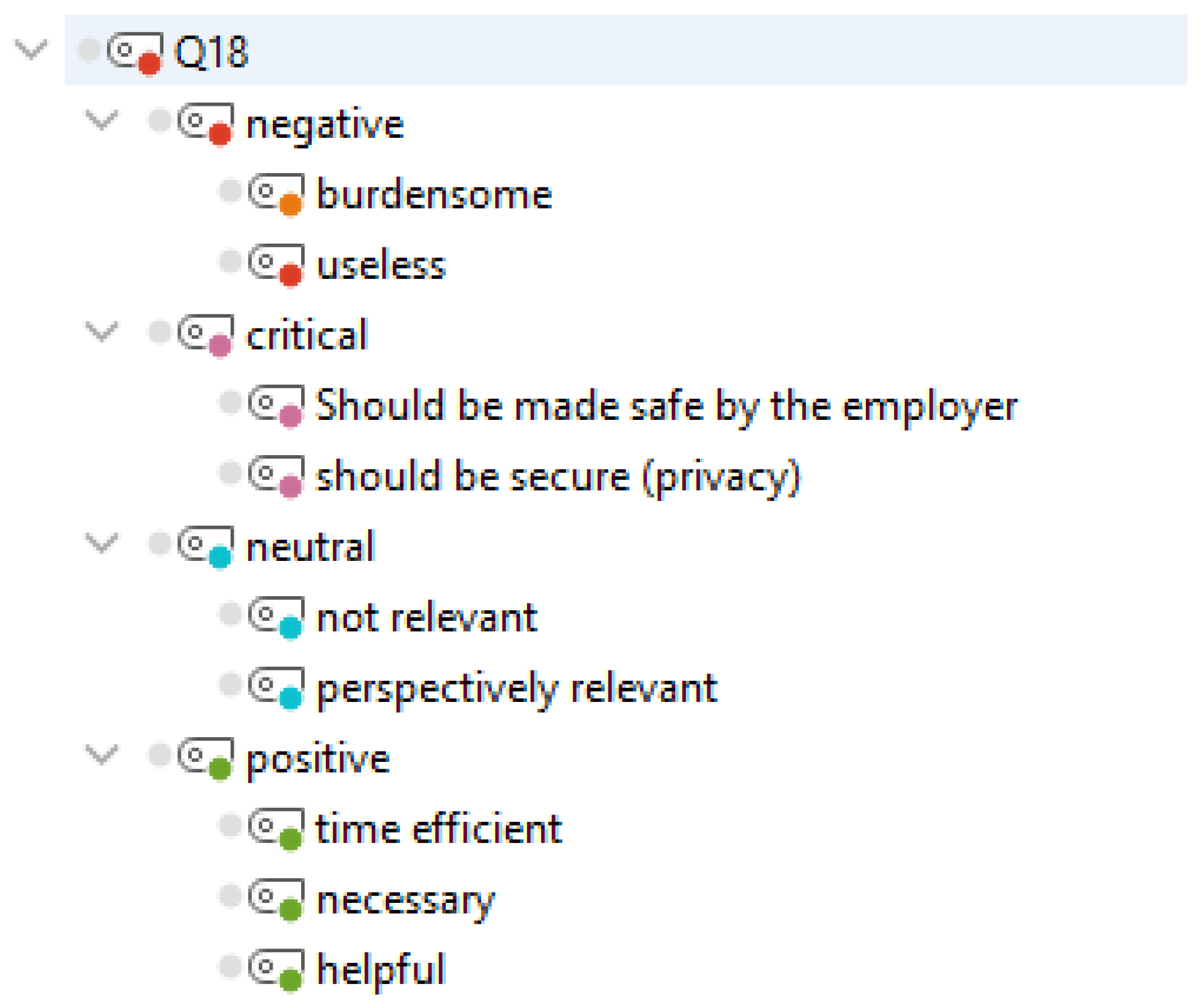Click the green color dot on positive
Image resolution: width=1201 pixels, height=1008 pixels.
(x=220, y=769)
